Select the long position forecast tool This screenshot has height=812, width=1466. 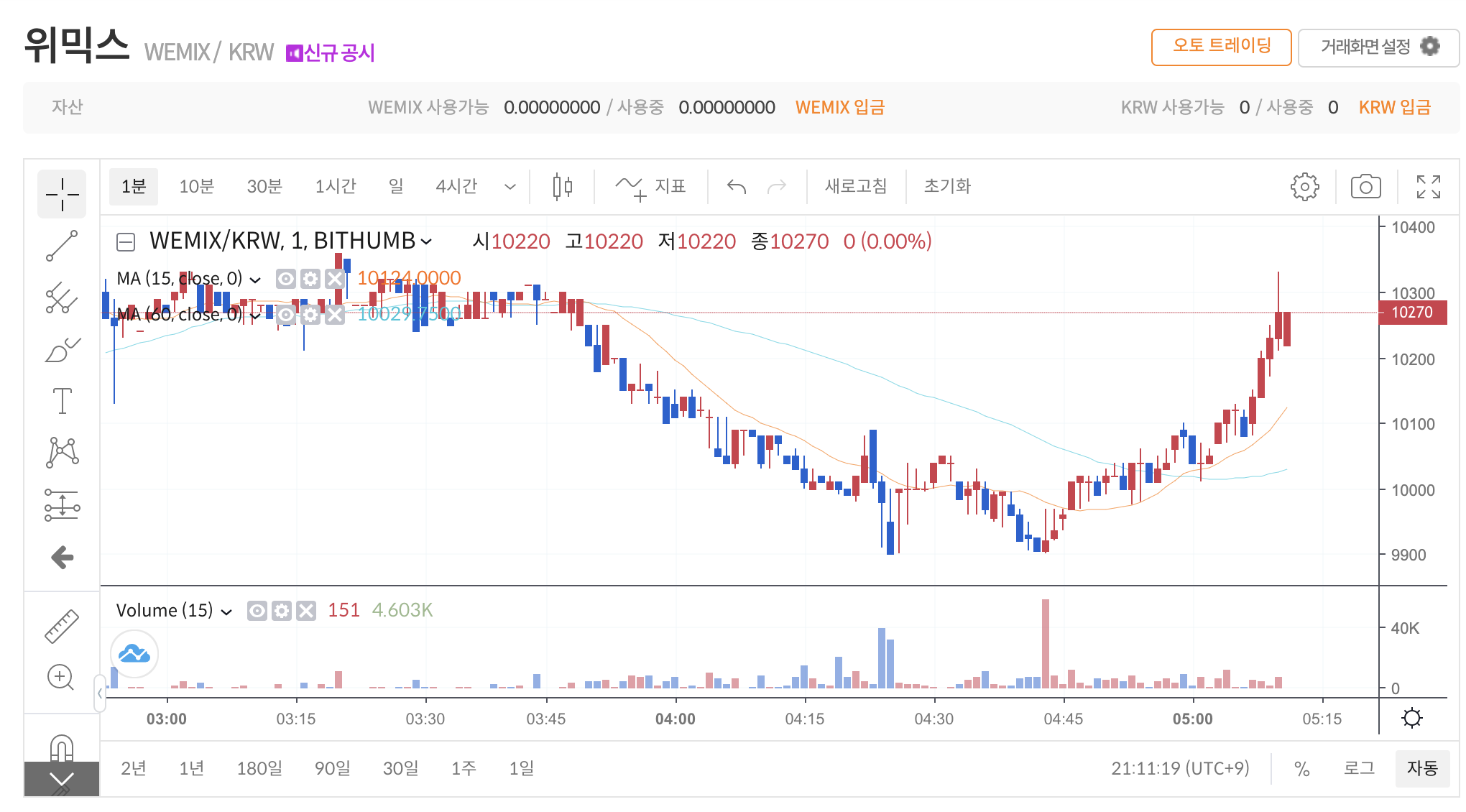[x=62, y=504]
